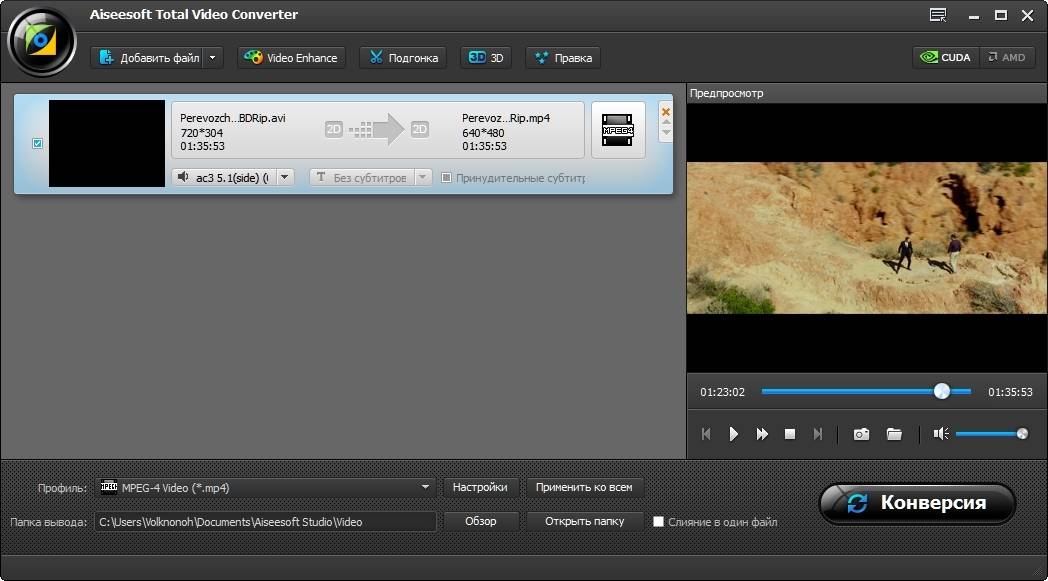The image size is (1048, 581).
Task: Skip to next segment in preview
Action: pyautogui.click(x=817, y=434)
